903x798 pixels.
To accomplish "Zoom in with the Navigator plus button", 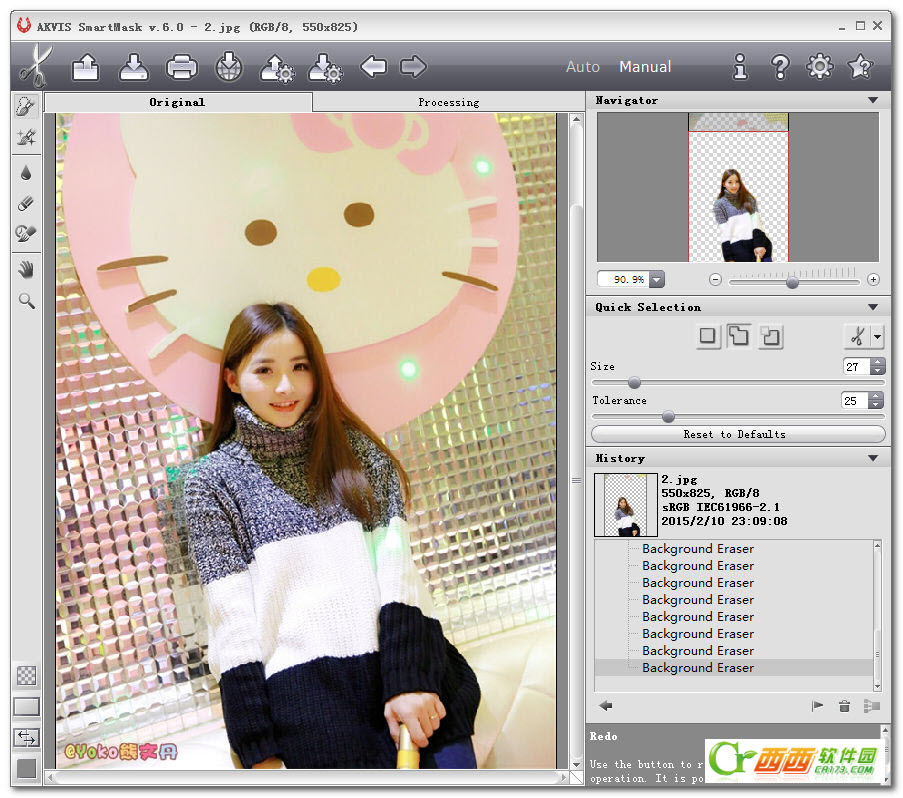I will [x=873, y=280].
